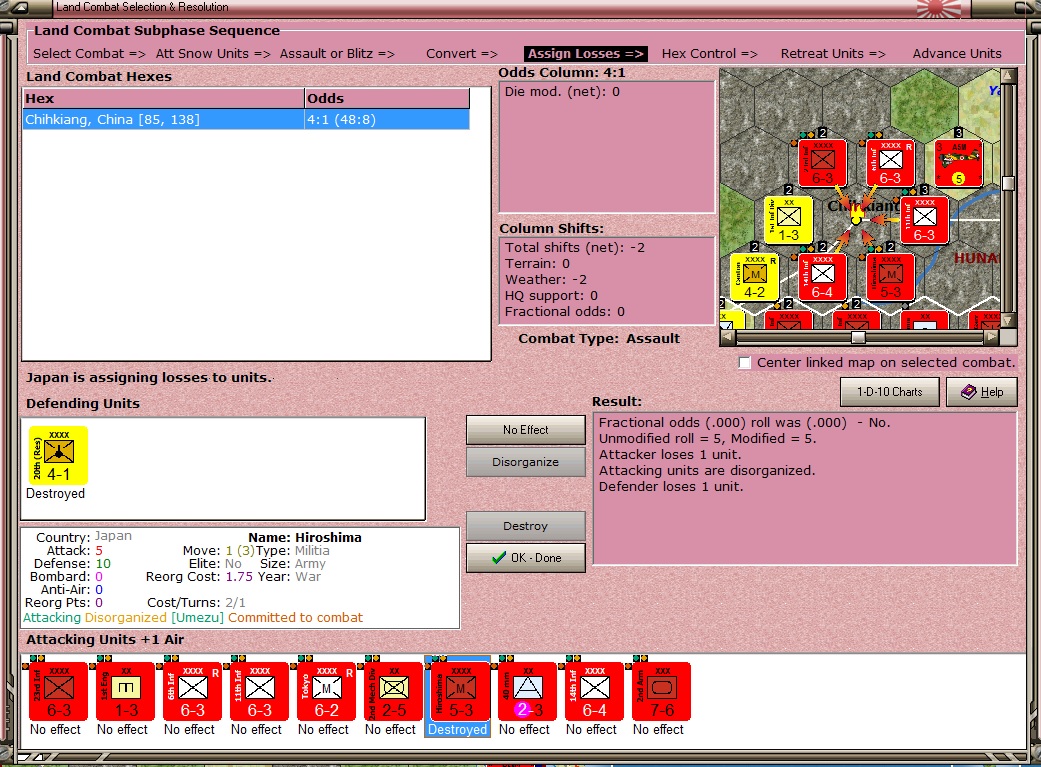
Task: Select the 6th Inf 6-3 attacking unit counter
Action: [x=193, y=691]
